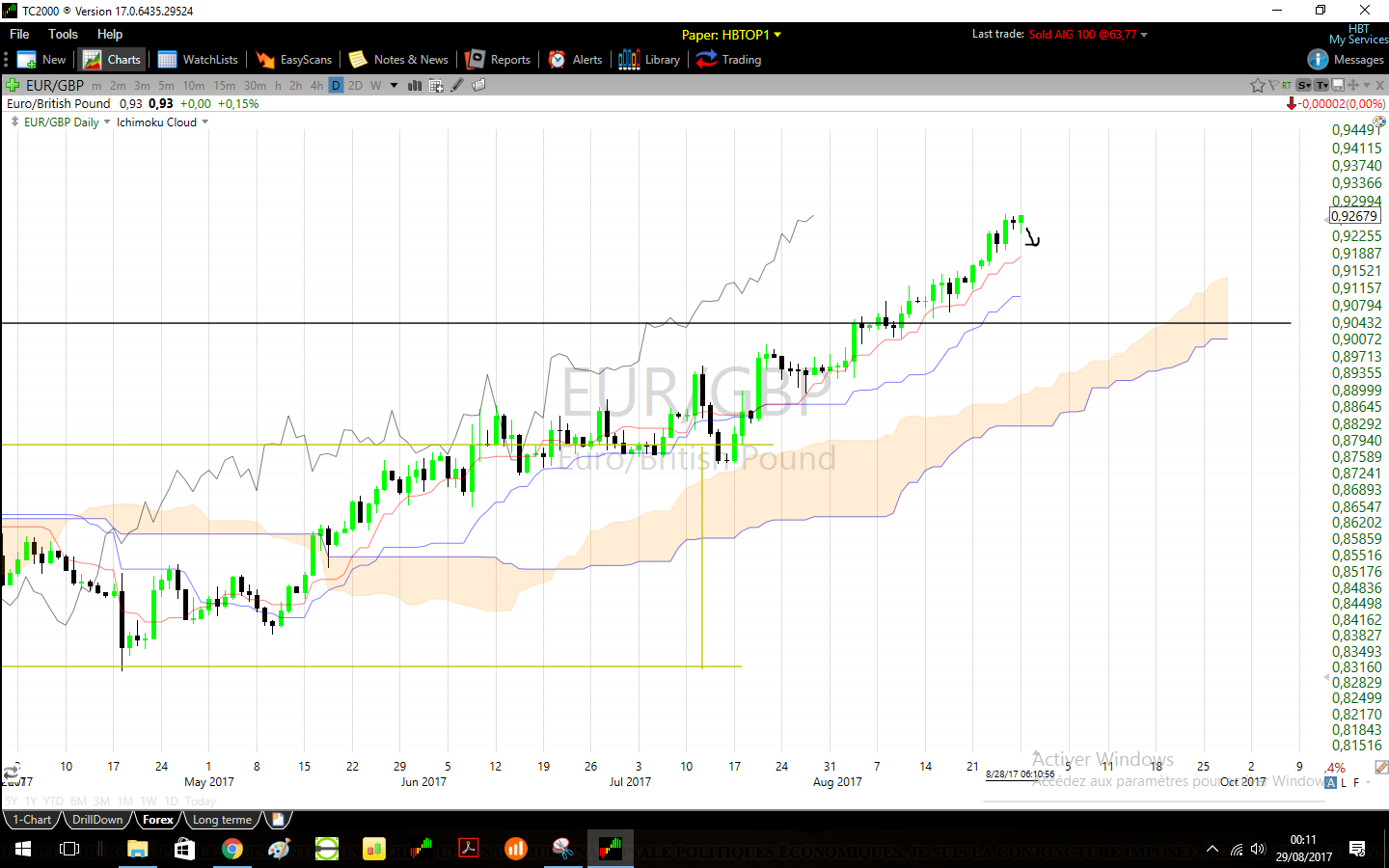Open the Messages button
Screen dimensions: 1389x868
pos(1347,60)
